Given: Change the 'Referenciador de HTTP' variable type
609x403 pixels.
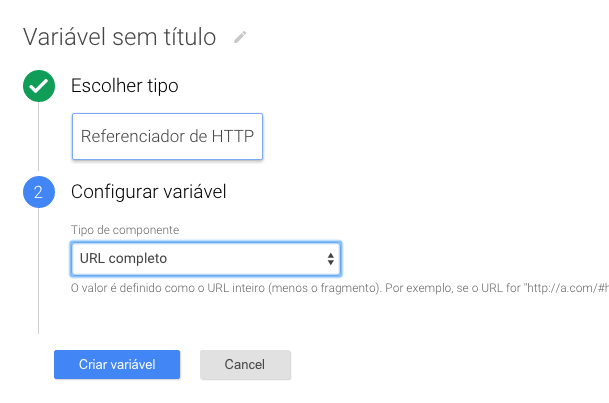Looking at the screenshot, I should (167, 137).
